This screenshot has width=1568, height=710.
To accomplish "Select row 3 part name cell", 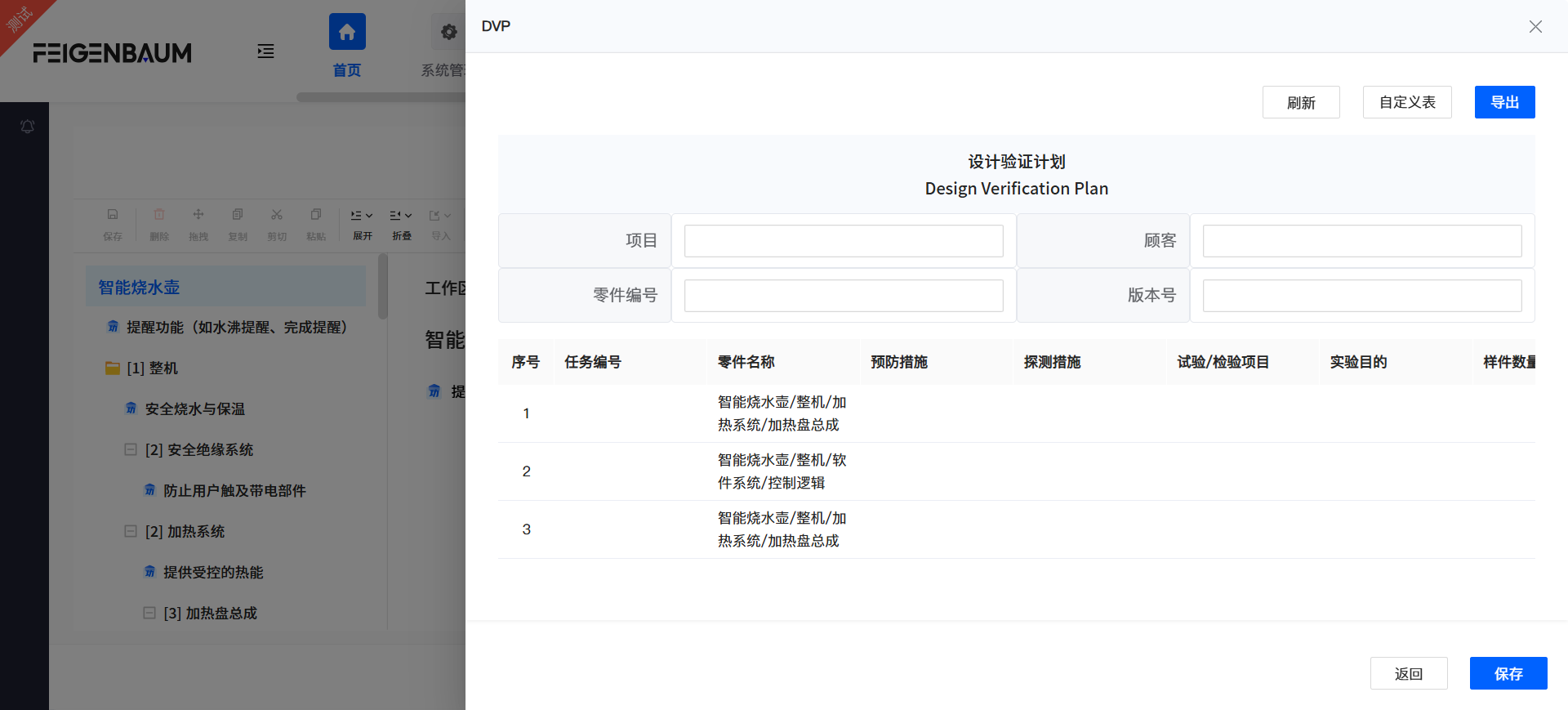I will tap(782, 529).
